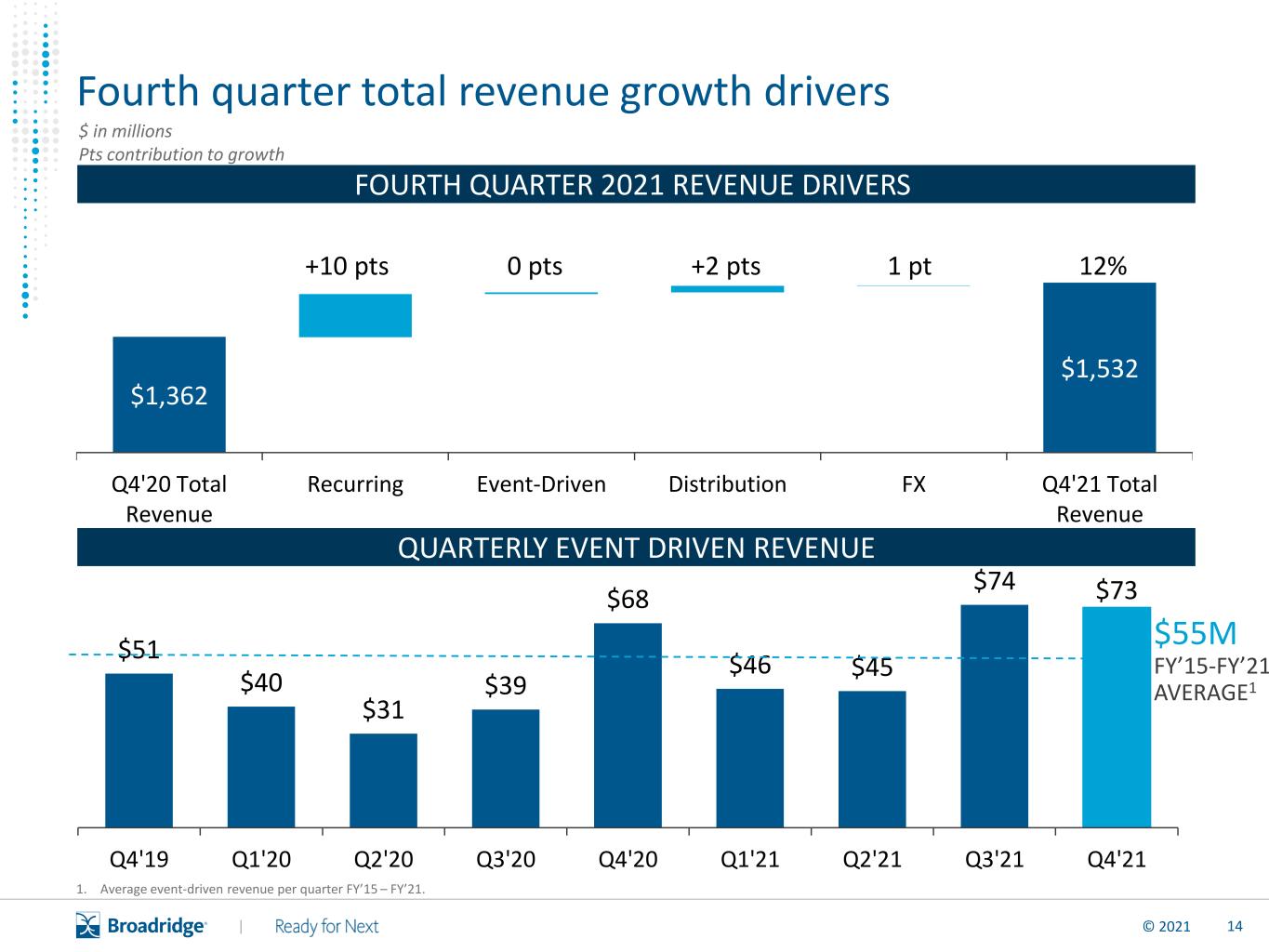Select the Q4'20 $68 event-driven bar
The width and height of the screenshot is (1269, 952).
pyautogui.click(x=628, y=725)
